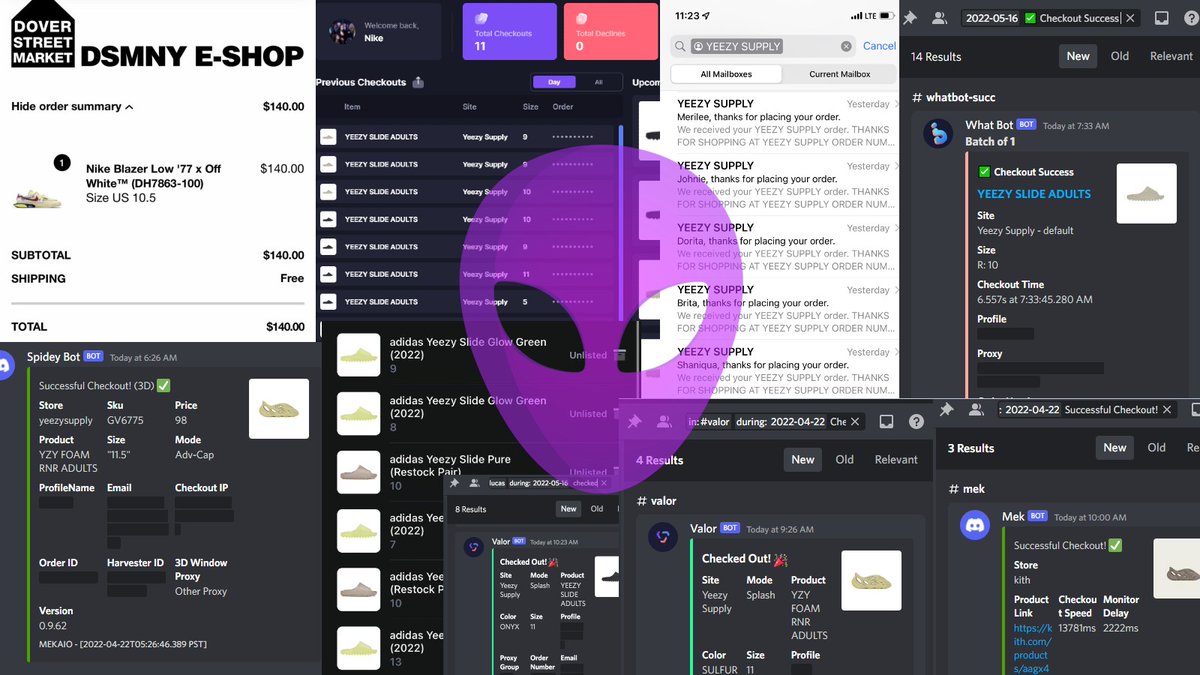Open Foam Runner thumbnail in Spidey Bot message
The height and width of the screenshot is (675, 1200).
(279, 408)
